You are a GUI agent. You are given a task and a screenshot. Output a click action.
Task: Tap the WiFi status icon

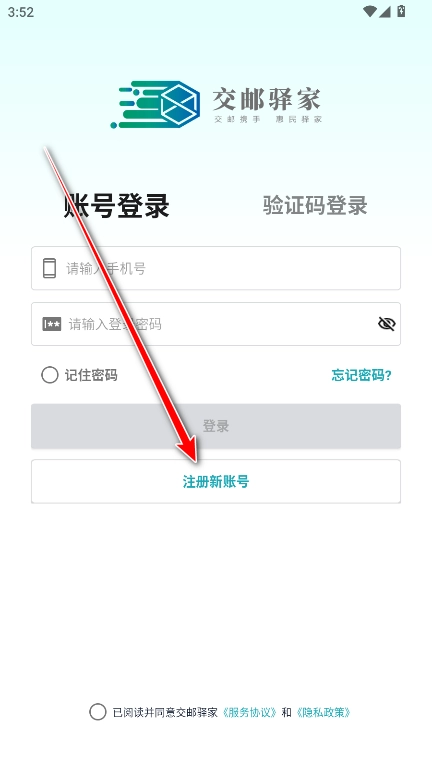point(370,11)
